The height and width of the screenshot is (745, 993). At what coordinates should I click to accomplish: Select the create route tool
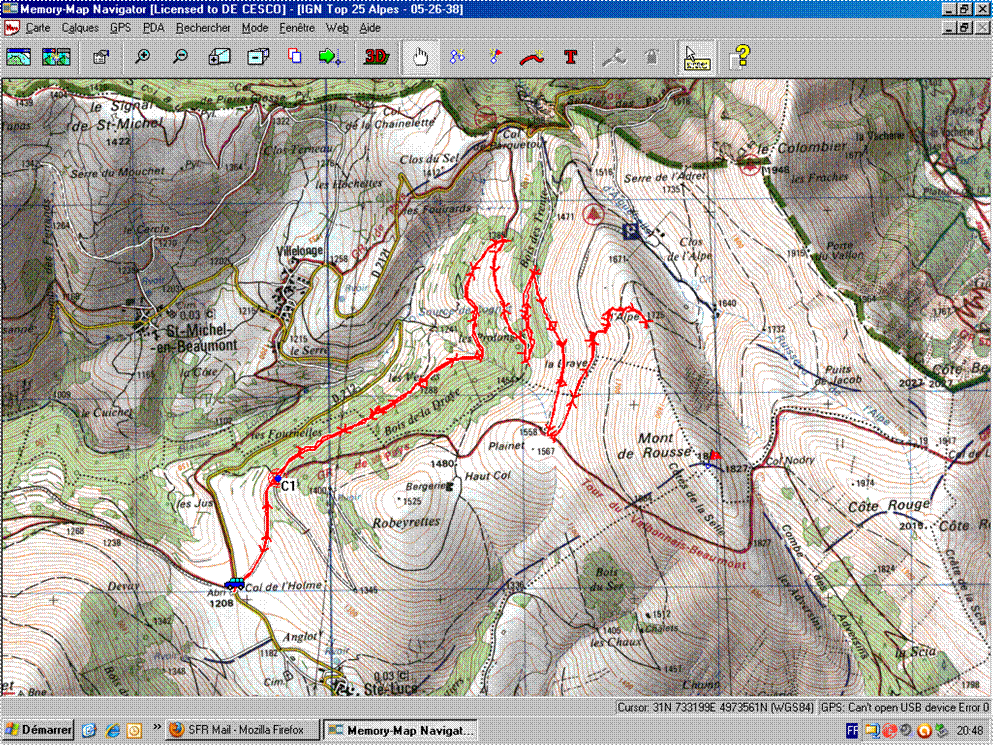coord(457,57)
